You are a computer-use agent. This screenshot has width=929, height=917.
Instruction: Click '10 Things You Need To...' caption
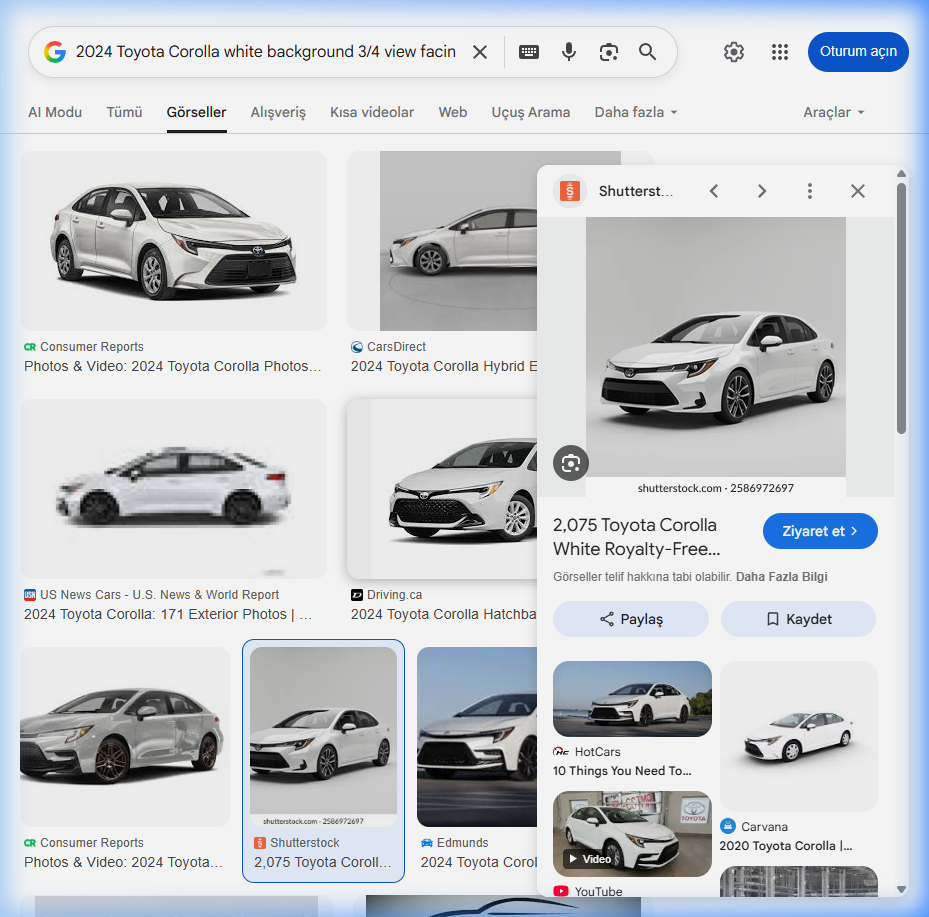pyautogui.click(x=622, y=771)
